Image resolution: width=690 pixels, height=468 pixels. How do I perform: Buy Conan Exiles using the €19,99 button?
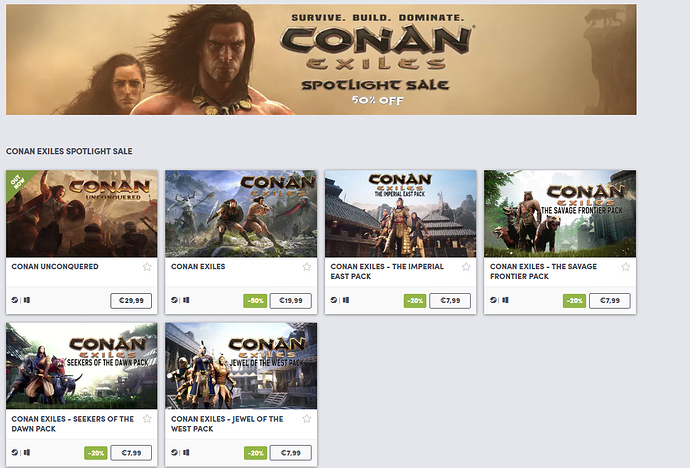[x=290, y=300]
